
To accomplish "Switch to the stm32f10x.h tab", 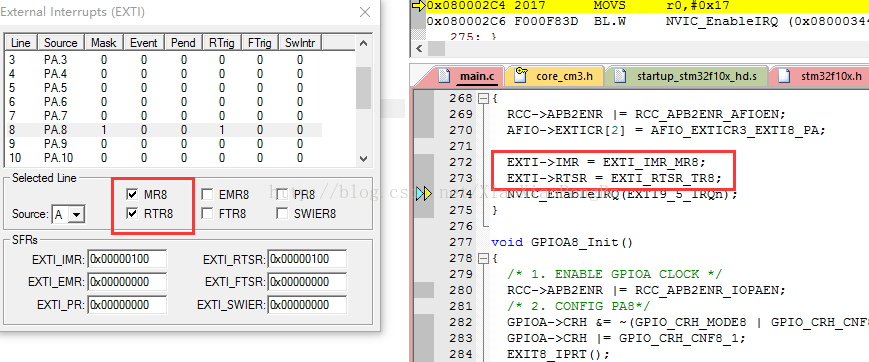I will coord(822,76).
